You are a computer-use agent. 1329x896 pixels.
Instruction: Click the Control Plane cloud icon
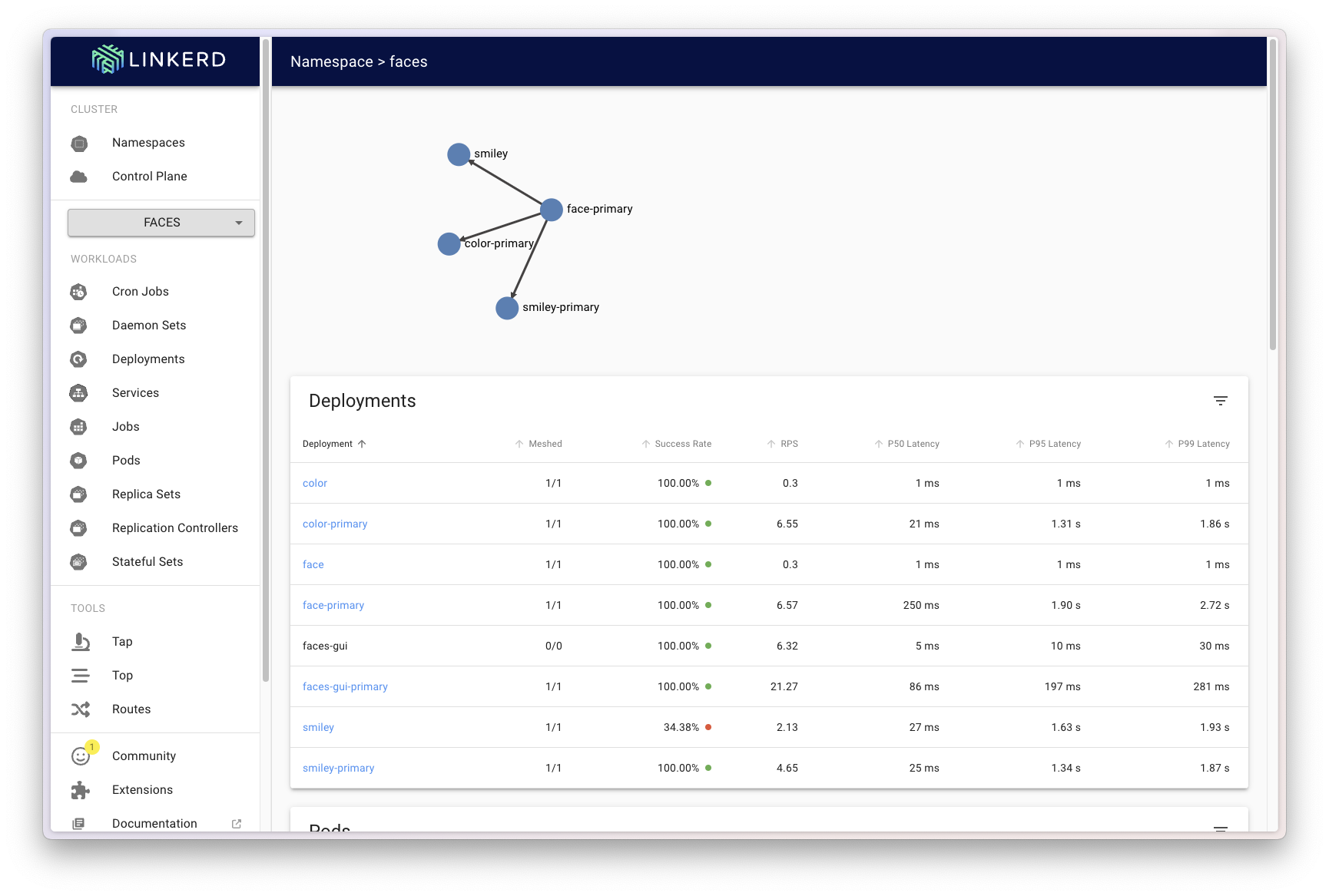pos(79,177)
